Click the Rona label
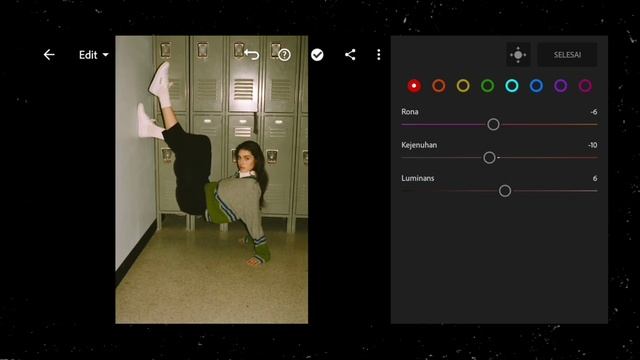The width and height of the screenshot is (640, 360). (x=410, y=111)
